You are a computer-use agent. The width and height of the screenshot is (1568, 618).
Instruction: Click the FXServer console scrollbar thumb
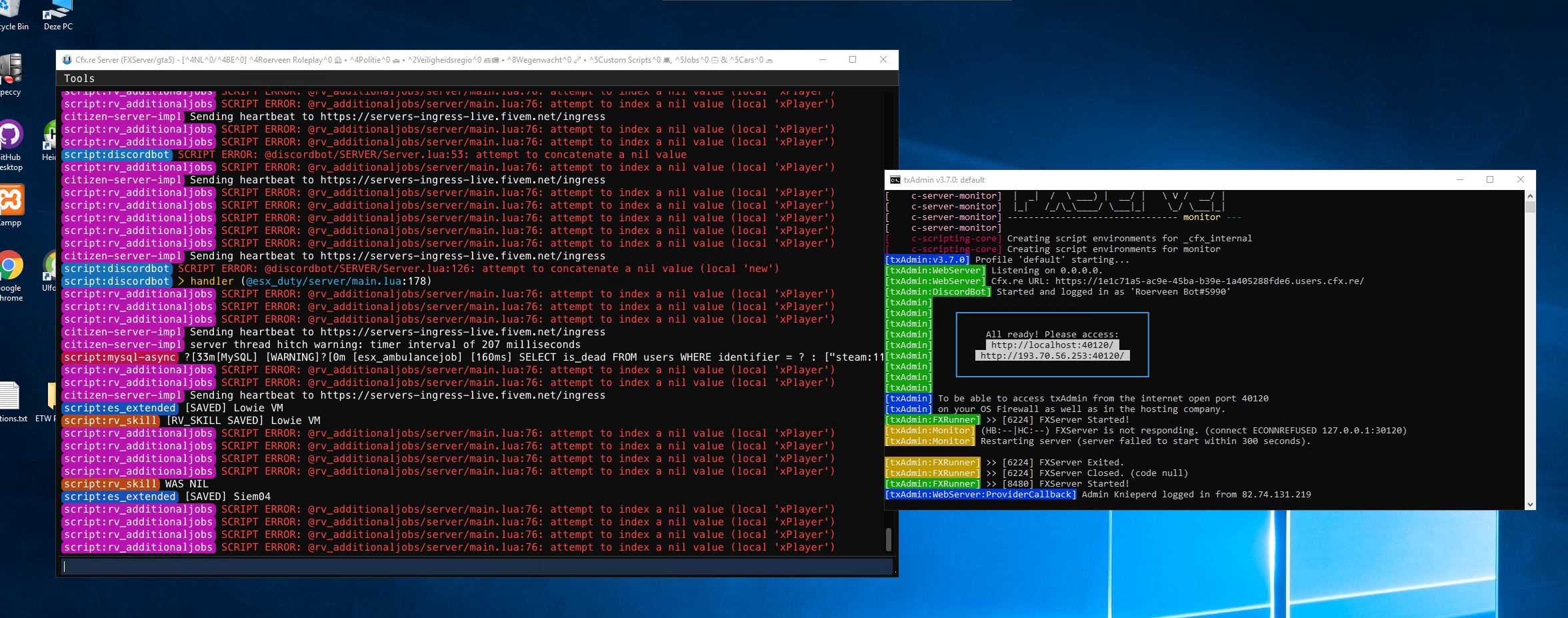888,539
